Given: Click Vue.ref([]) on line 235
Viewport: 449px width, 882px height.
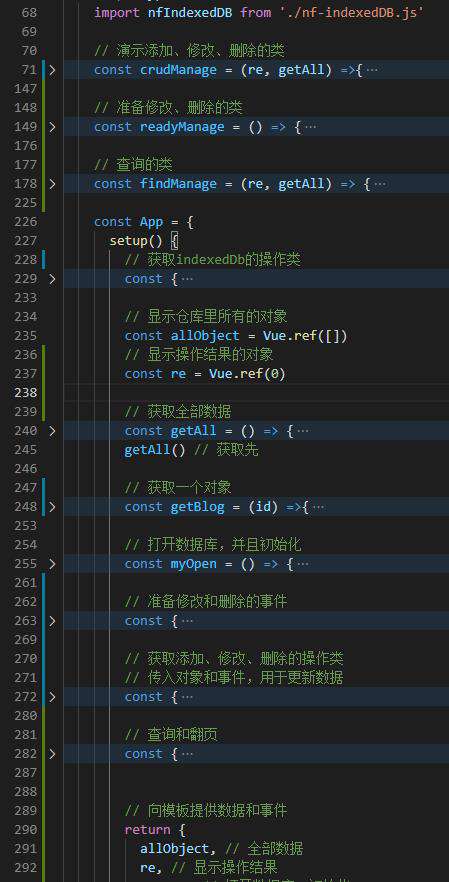Looking at the screenshot, I should pyautogui.click(x=305, y=336).
